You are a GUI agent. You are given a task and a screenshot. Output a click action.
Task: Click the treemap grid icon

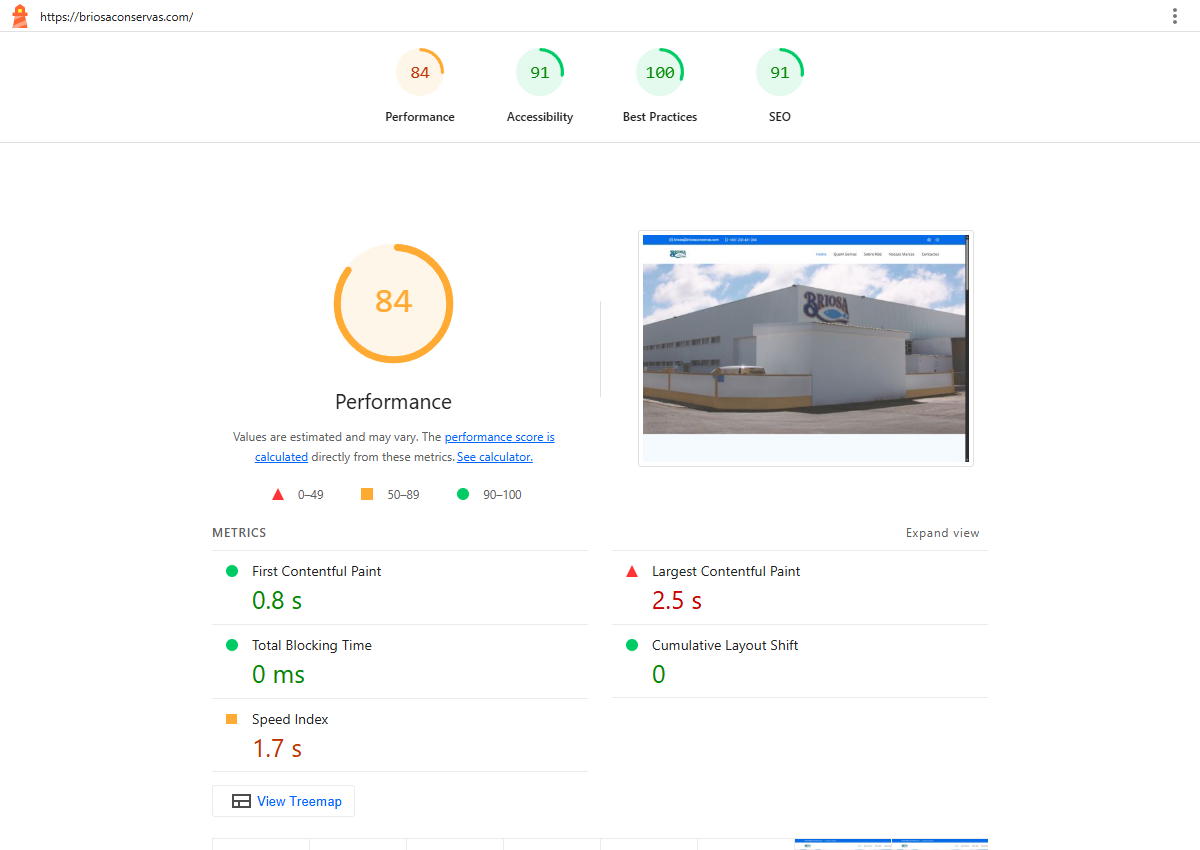241,801
